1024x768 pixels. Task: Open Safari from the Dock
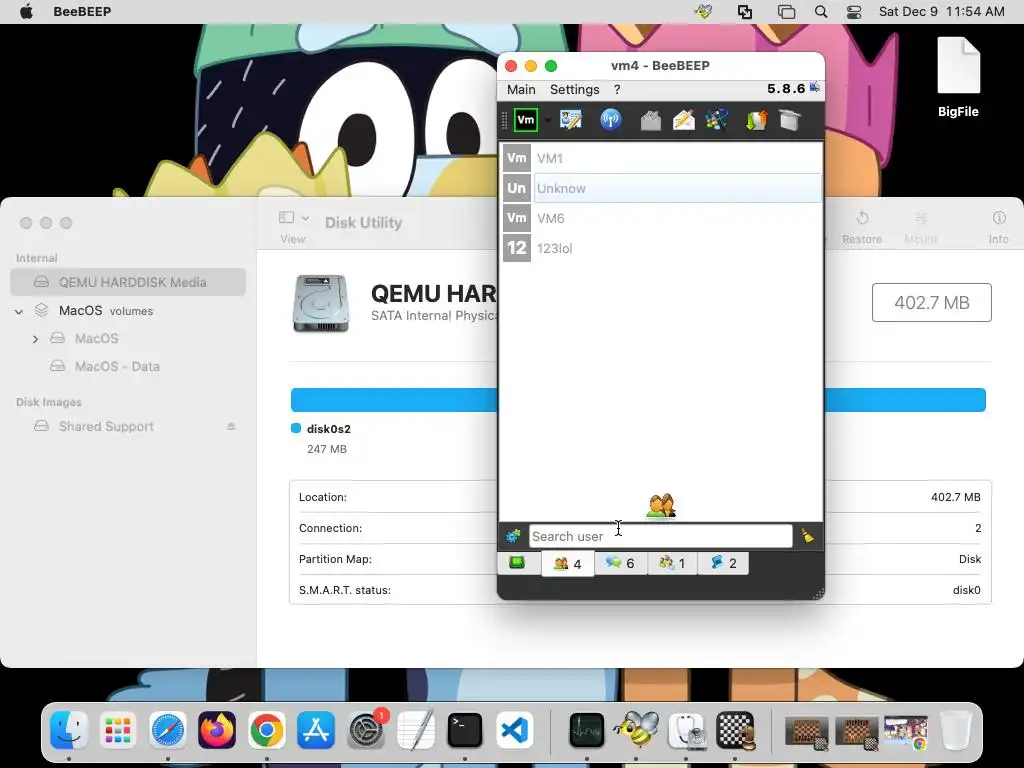pos(168,729)
